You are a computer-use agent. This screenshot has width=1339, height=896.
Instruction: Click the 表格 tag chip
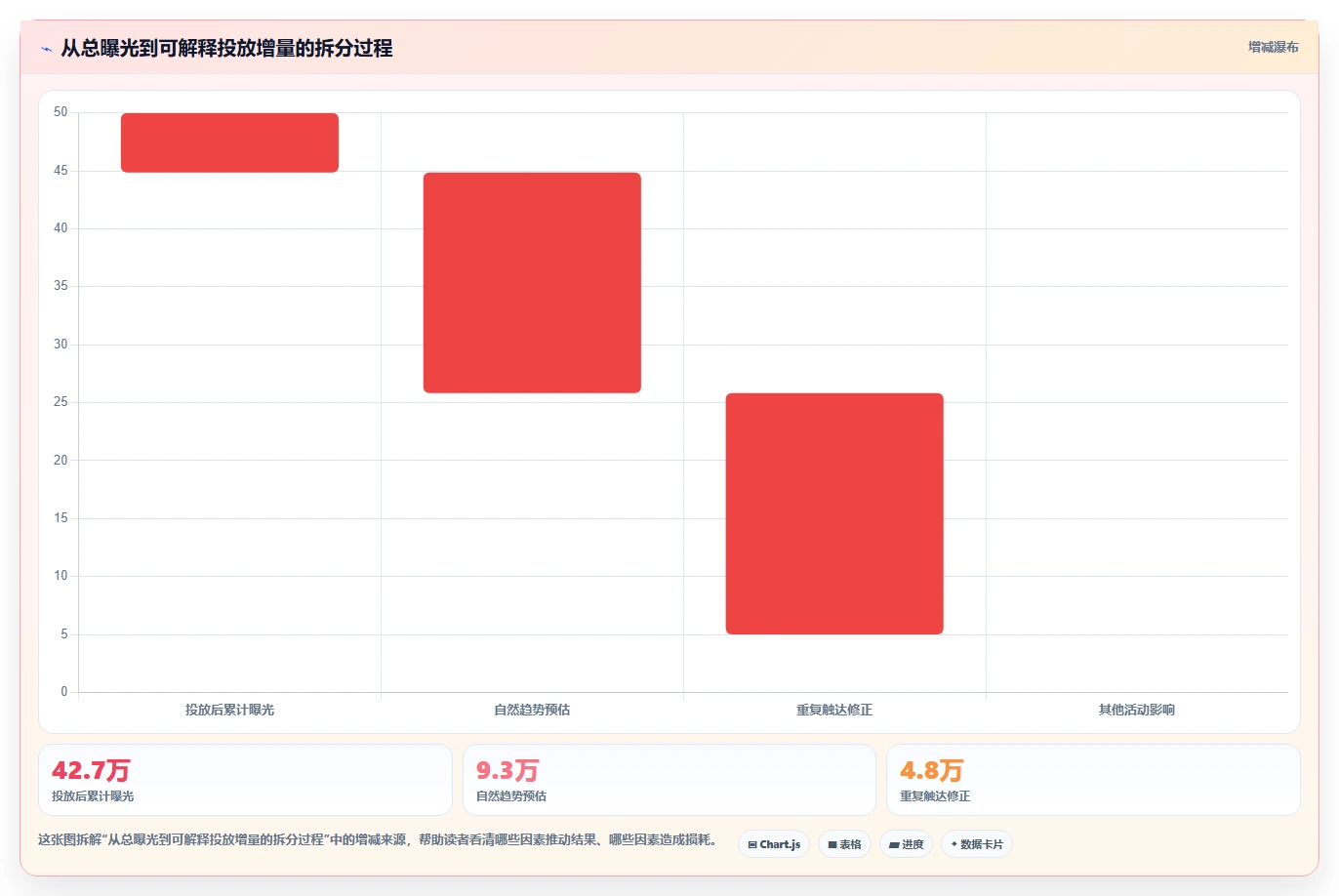[x=844, y=844]
